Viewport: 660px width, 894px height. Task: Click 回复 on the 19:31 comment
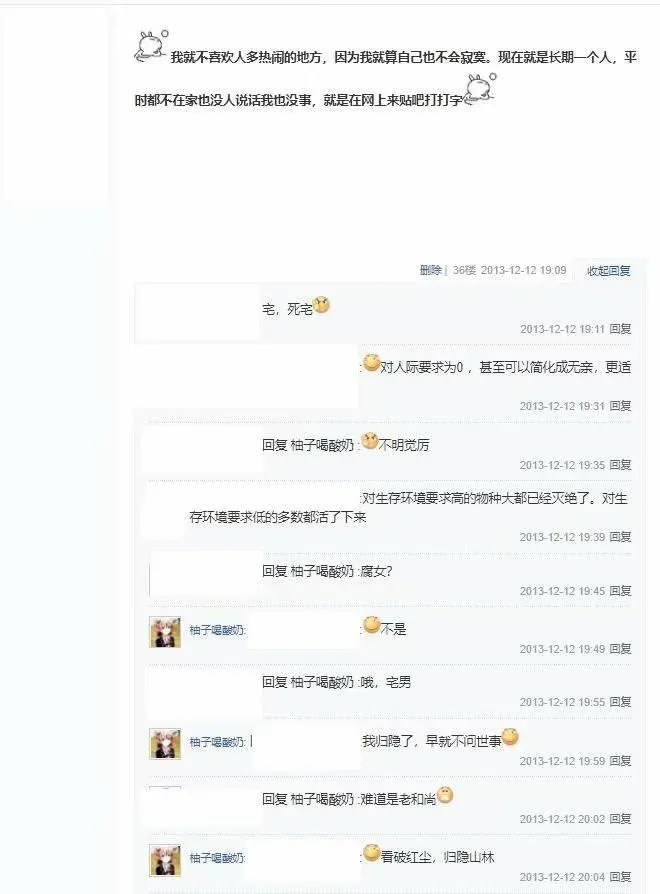click(x=620, y=406)
